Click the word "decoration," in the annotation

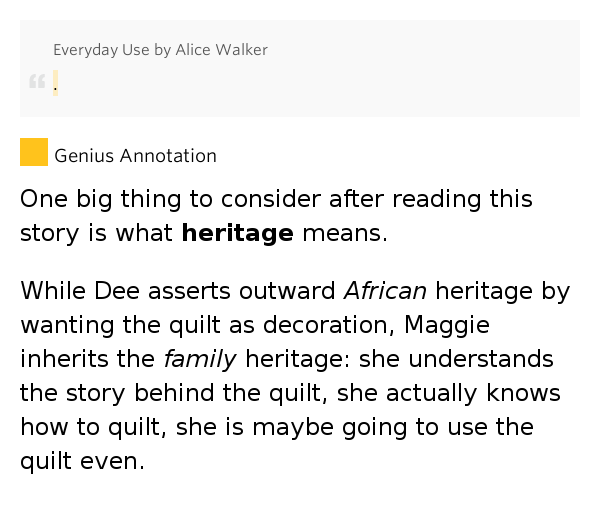click(329, 325)
